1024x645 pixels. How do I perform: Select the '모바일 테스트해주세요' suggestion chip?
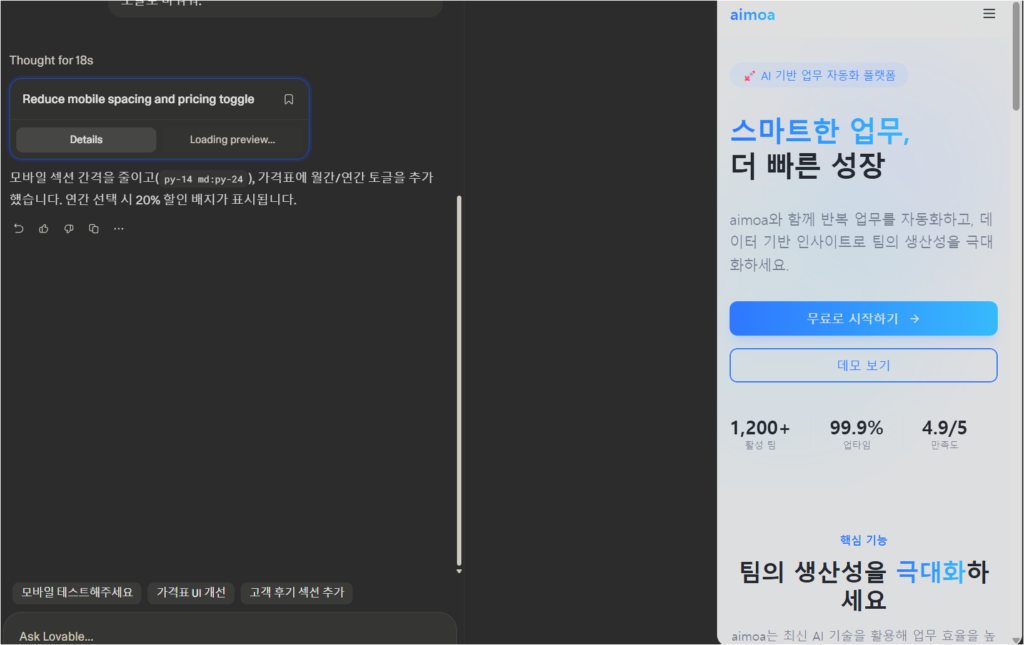point(75,593)
